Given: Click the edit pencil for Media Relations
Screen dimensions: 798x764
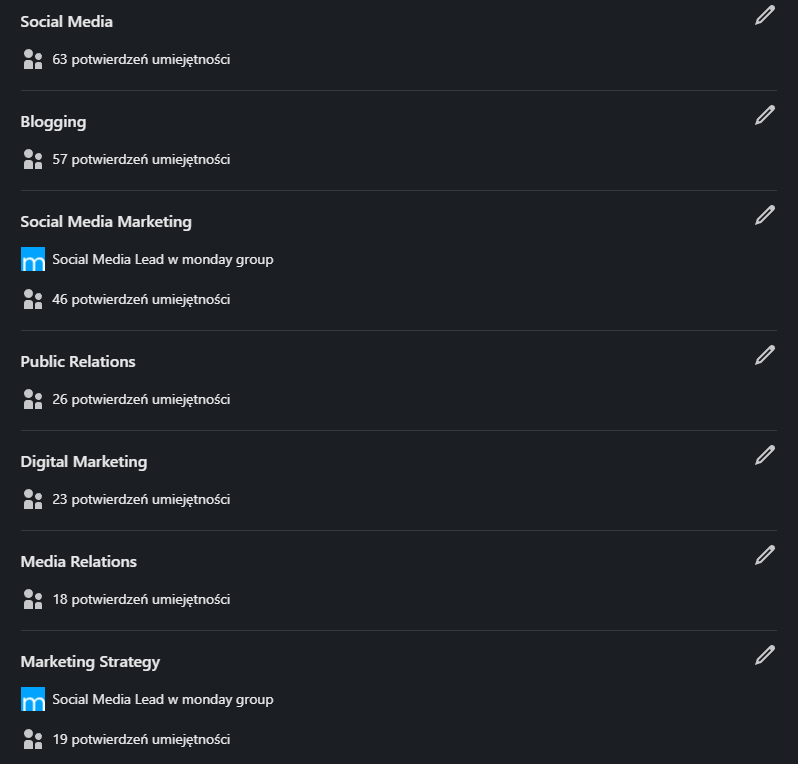Looking at the screenshot, I should [x=765, y=555].
